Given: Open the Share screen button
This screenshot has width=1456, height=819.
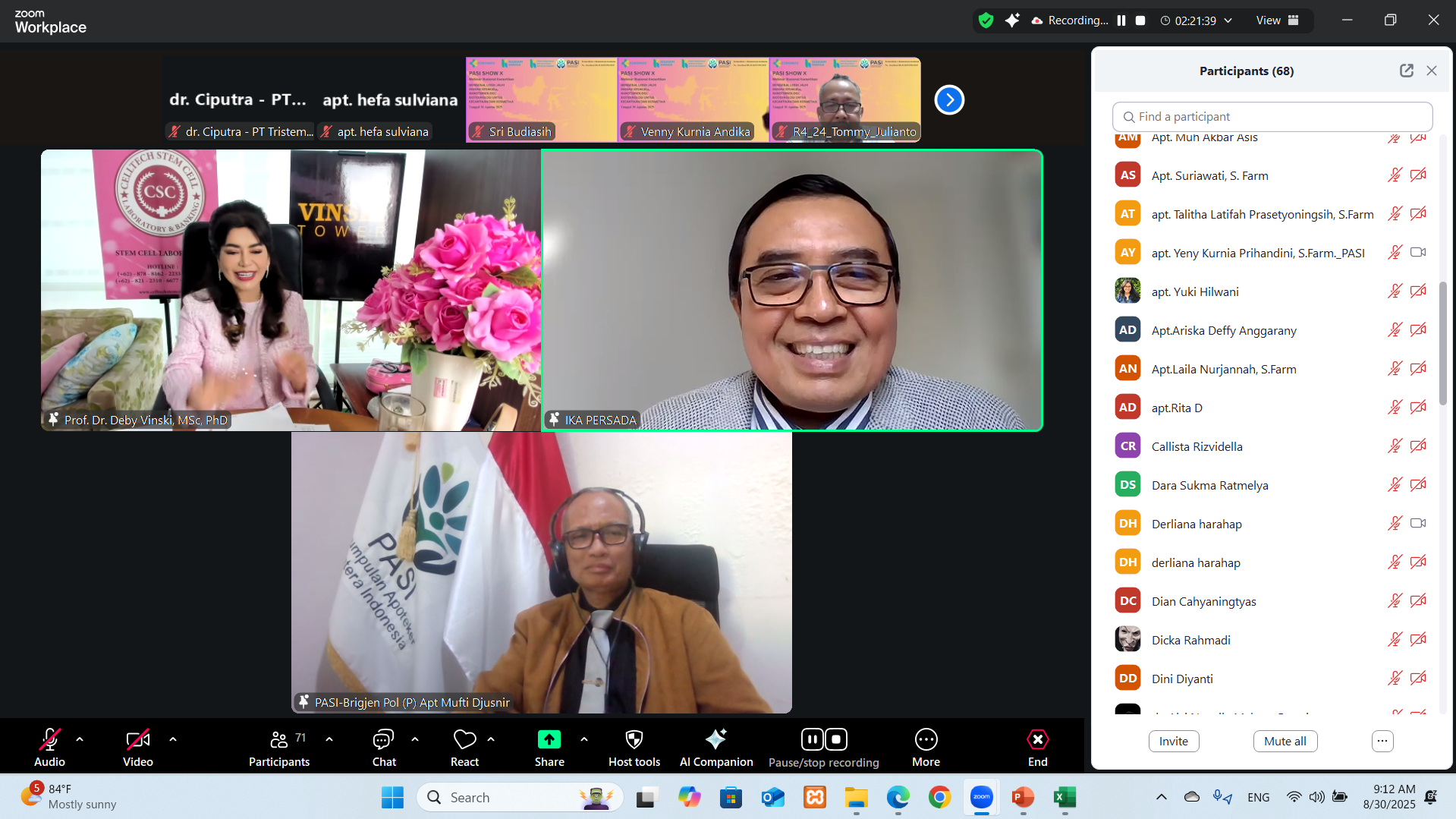Looking at the screenshot, I should click(x=549, y=748).
